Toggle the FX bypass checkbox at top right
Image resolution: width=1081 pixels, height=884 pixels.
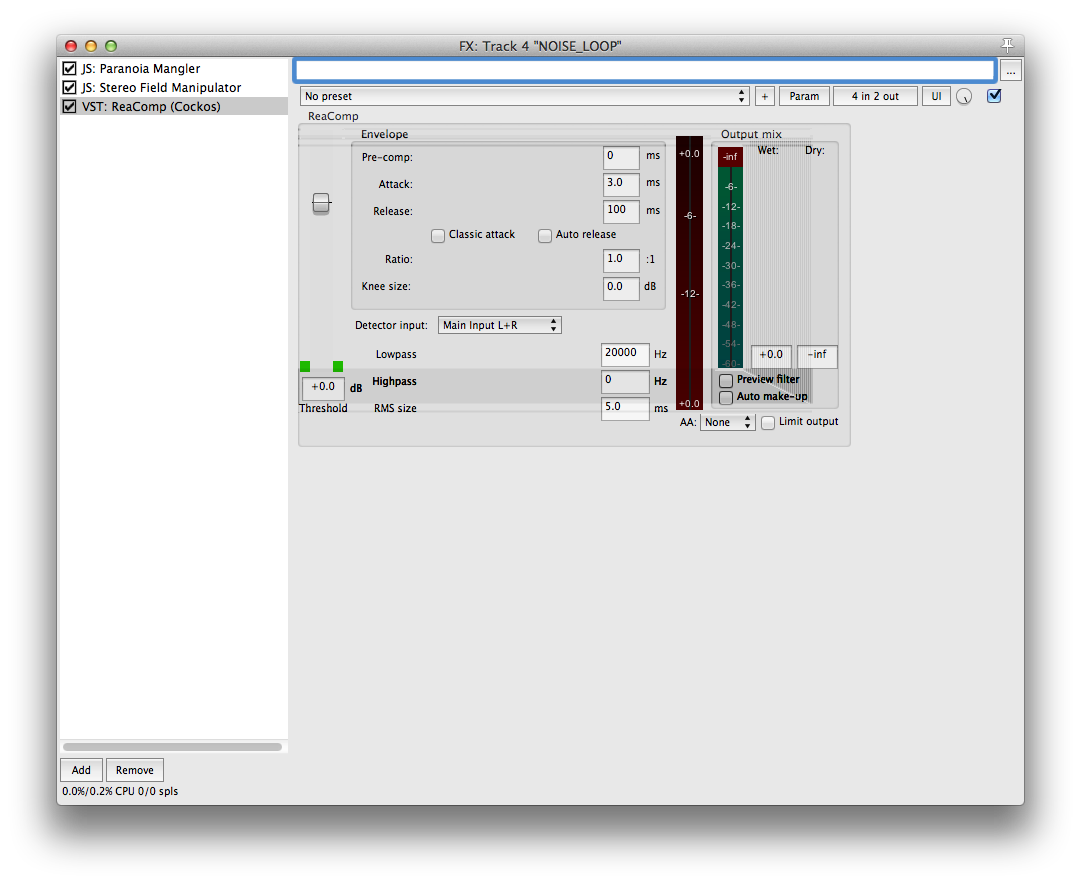coord(993,96)
